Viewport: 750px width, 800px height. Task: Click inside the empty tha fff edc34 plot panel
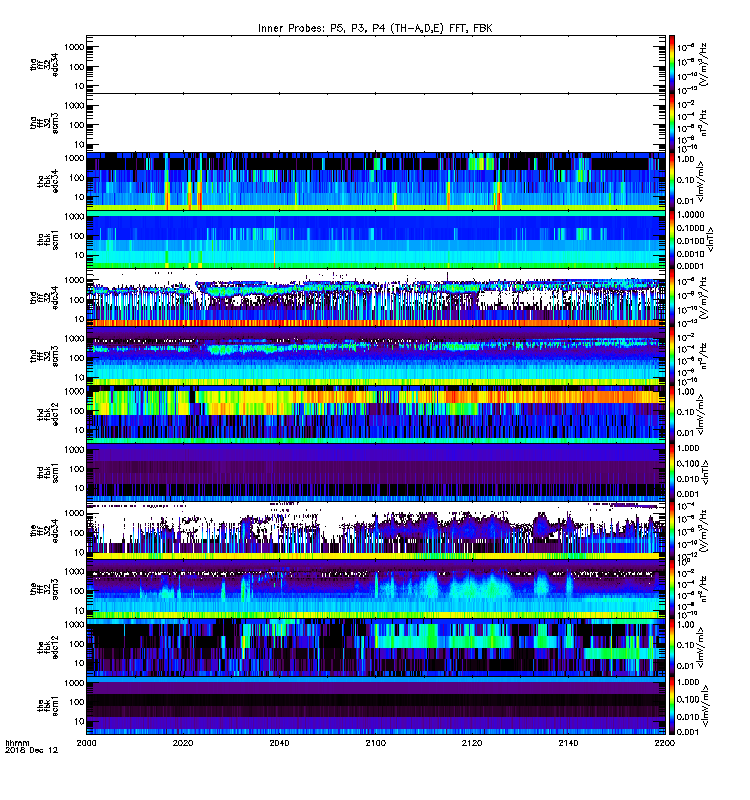pos(376,64)
